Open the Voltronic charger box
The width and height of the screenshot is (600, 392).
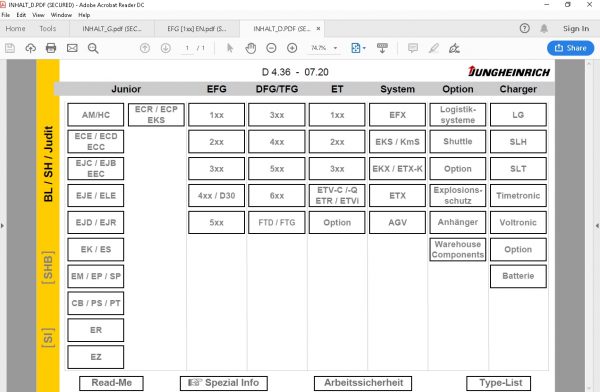[x=518, y=222]
